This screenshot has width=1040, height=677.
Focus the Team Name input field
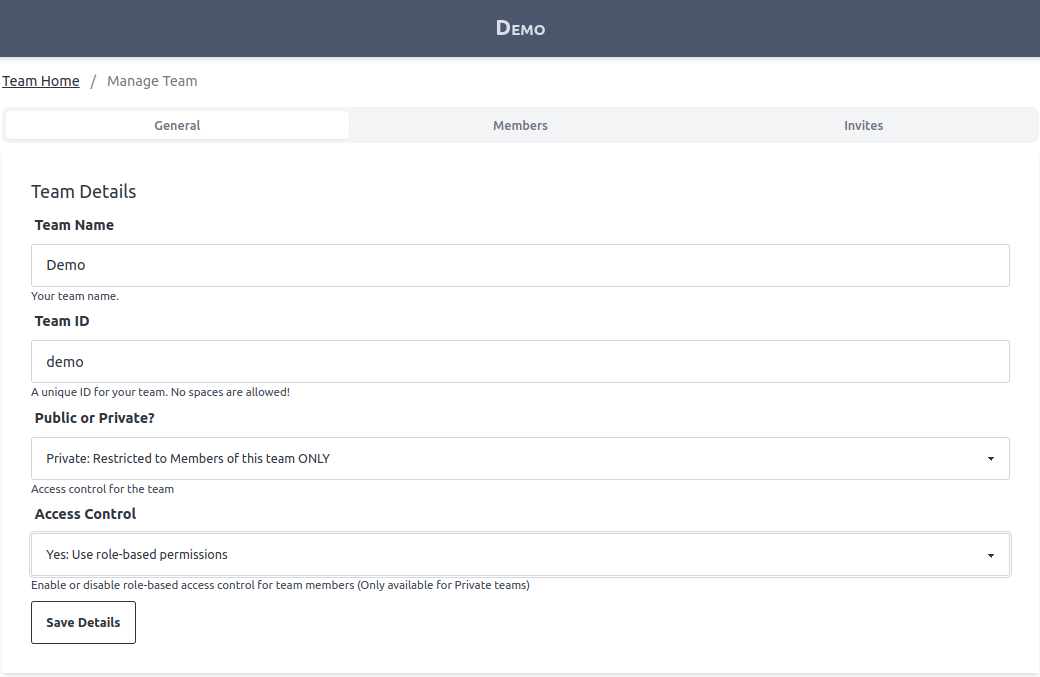tap(520, 265)
